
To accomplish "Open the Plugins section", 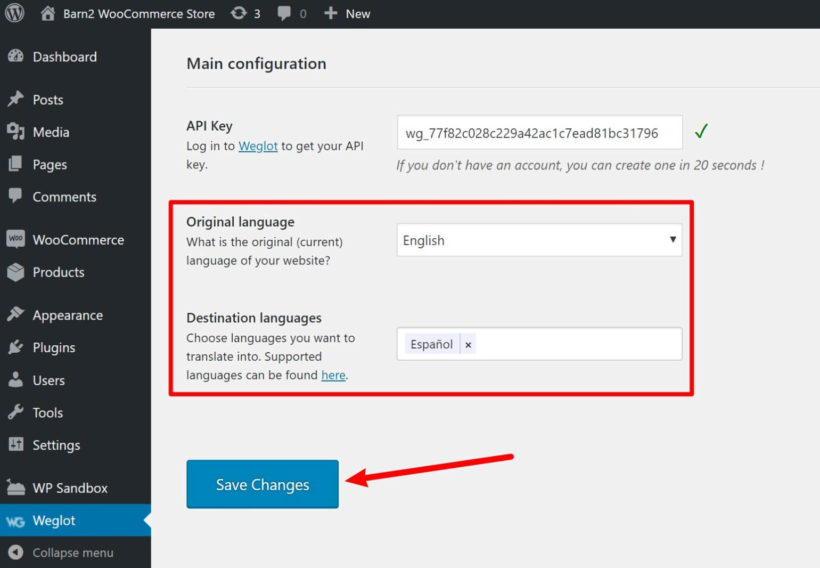I will 53,348.
